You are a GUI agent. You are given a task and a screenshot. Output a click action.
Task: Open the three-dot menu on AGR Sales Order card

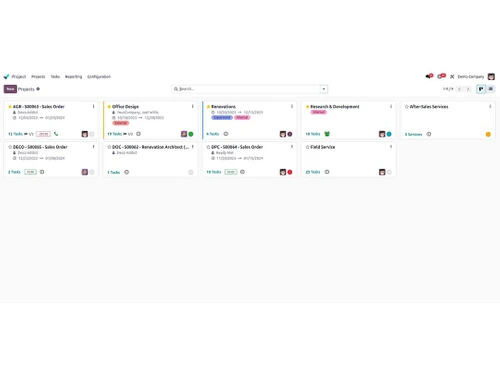pyautogui.click(x=93, y=106)
